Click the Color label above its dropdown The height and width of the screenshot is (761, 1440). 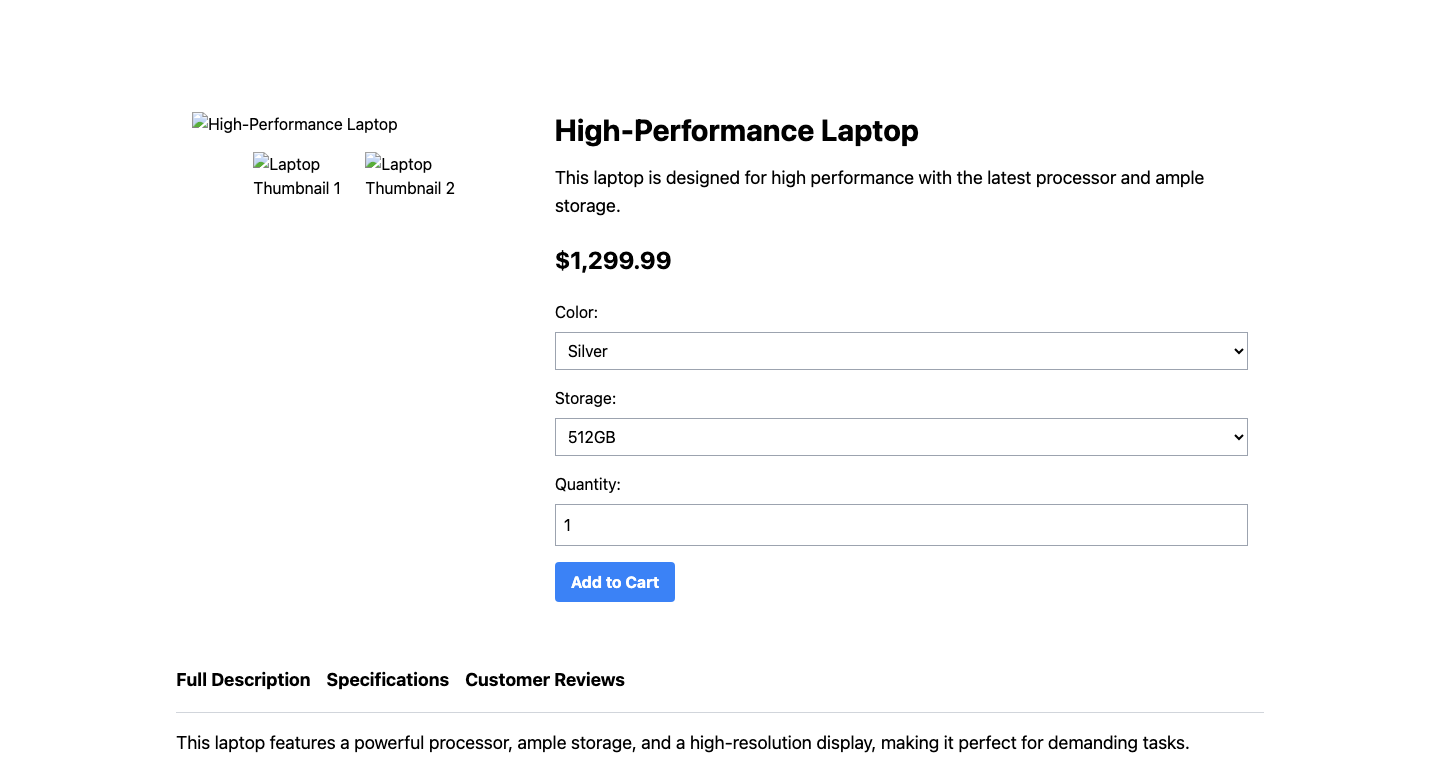tap(577, 312)
